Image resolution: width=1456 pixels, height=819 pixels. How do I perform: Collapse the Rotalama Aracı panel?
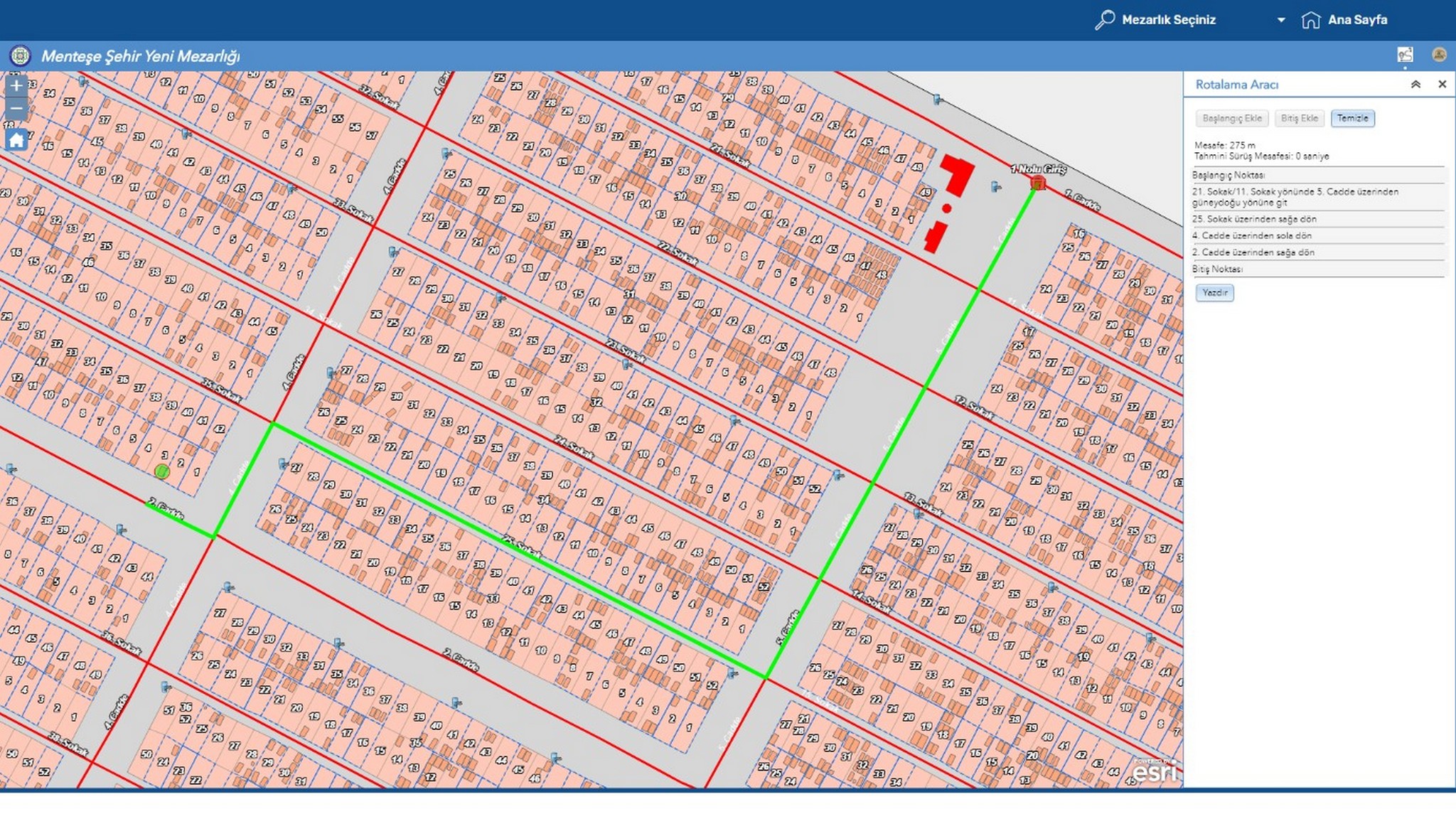click(1415, 85)
